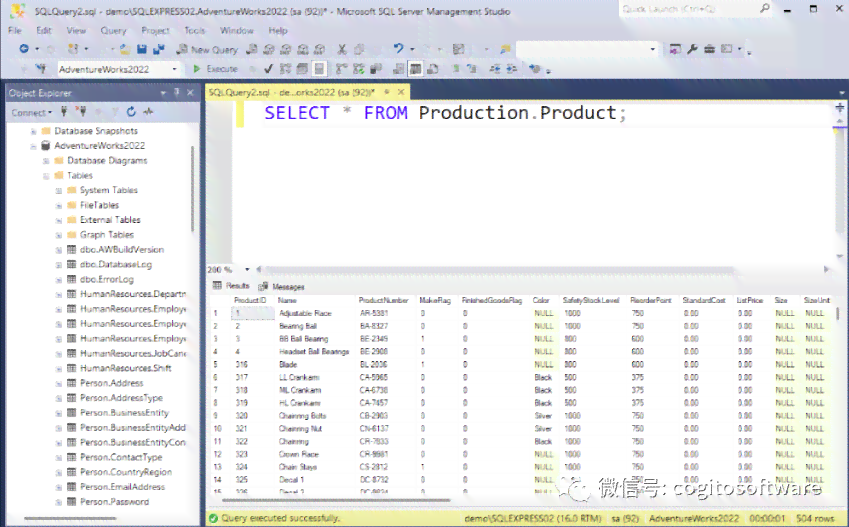Expand the dbo.ErrorLog table node

pyautogui.click(x=58, y=279)
